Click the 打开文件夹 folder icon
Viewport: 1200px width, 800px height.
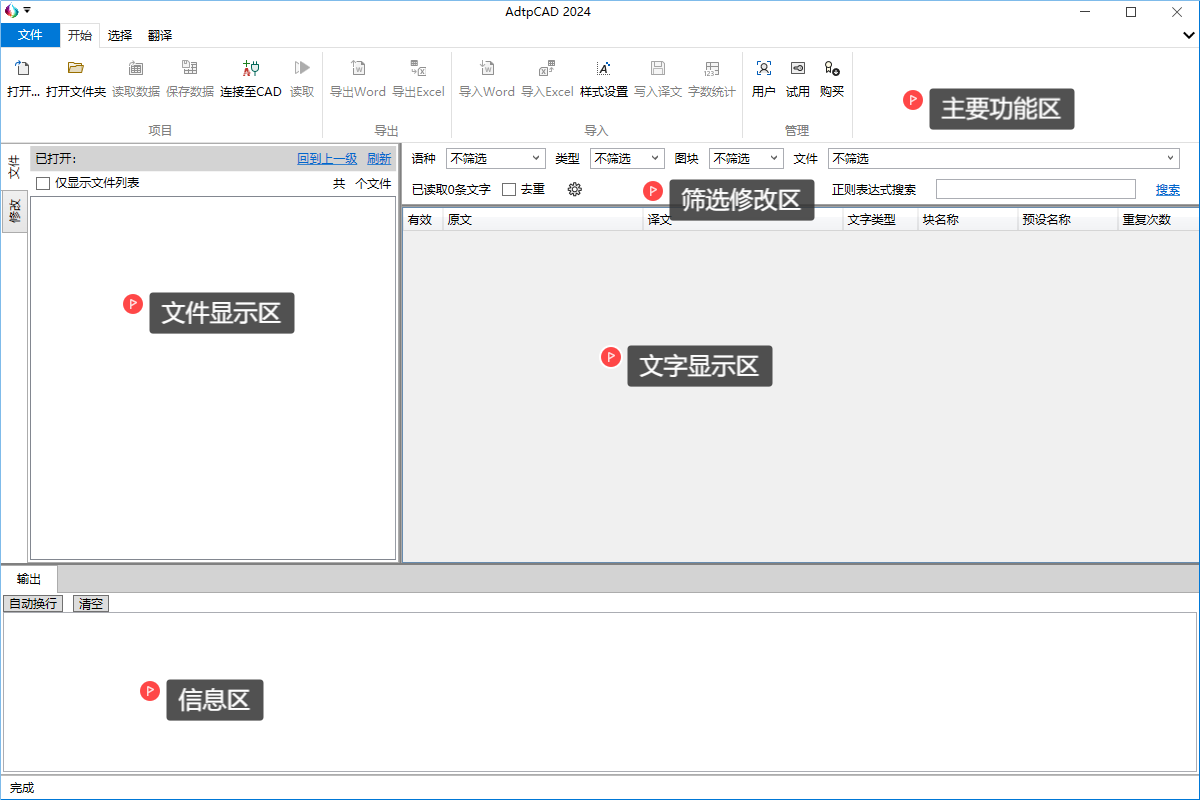click(75, 69)
